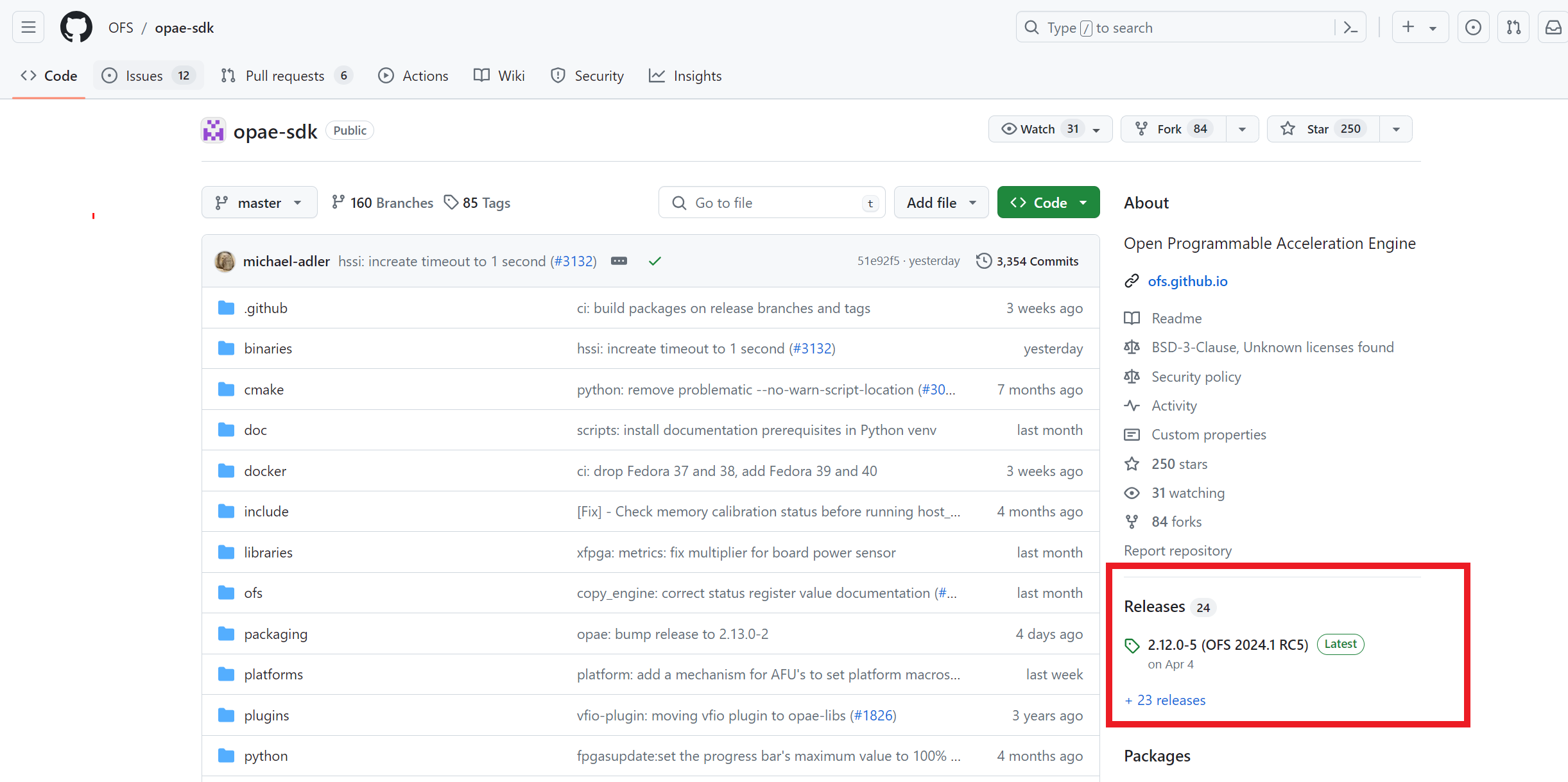Image resolution: width=1568 pixels, height=782 pixels.
Task: Click the link icon beside ofs.github.io
Action: tap(1132, 281)
